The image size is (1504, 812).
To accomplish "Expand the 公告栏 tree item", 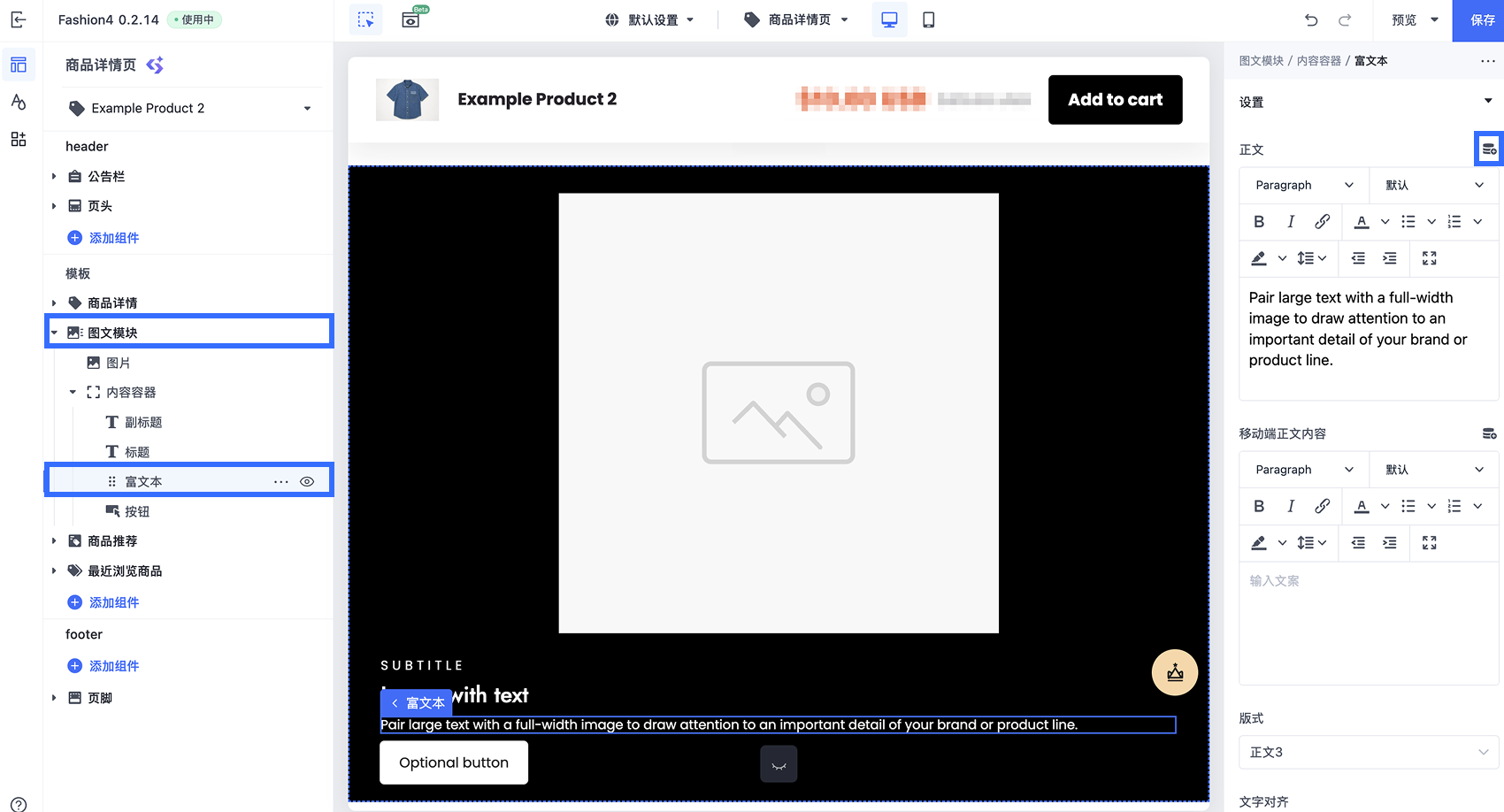I will (x=54, y=176).
